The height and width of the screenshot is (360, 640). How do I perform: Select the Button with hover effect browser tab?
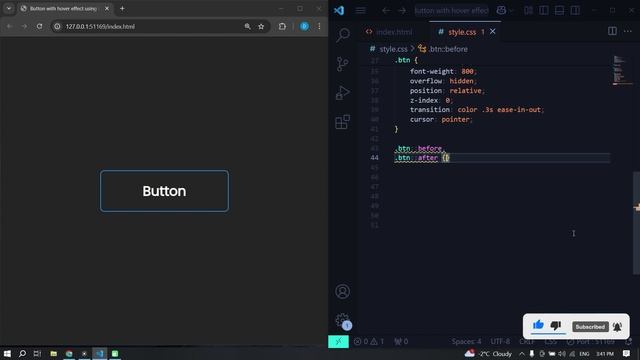(x=62, y=8)
